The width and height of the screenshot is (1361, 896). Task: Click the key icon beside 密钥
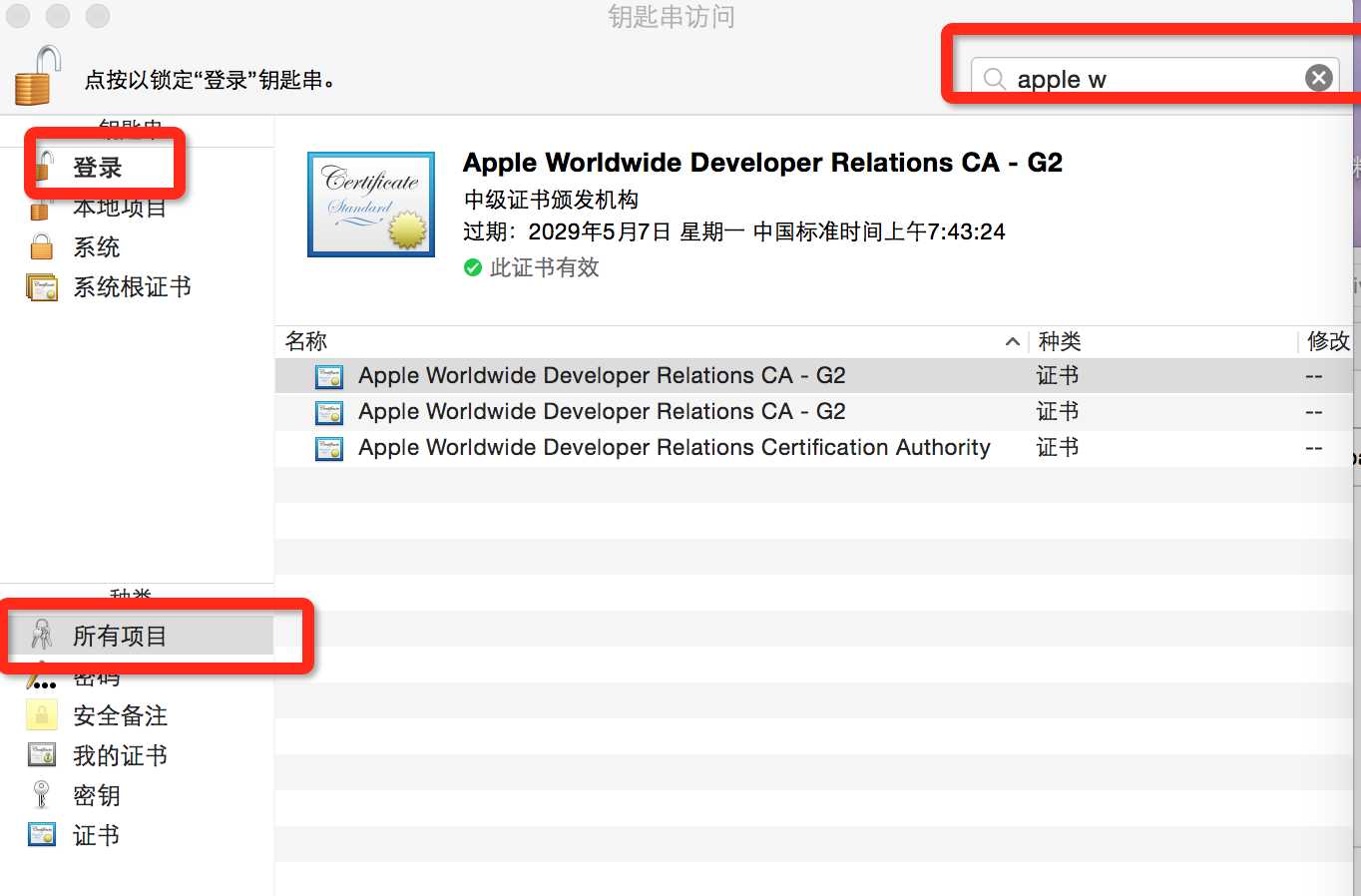coord(42,795)
